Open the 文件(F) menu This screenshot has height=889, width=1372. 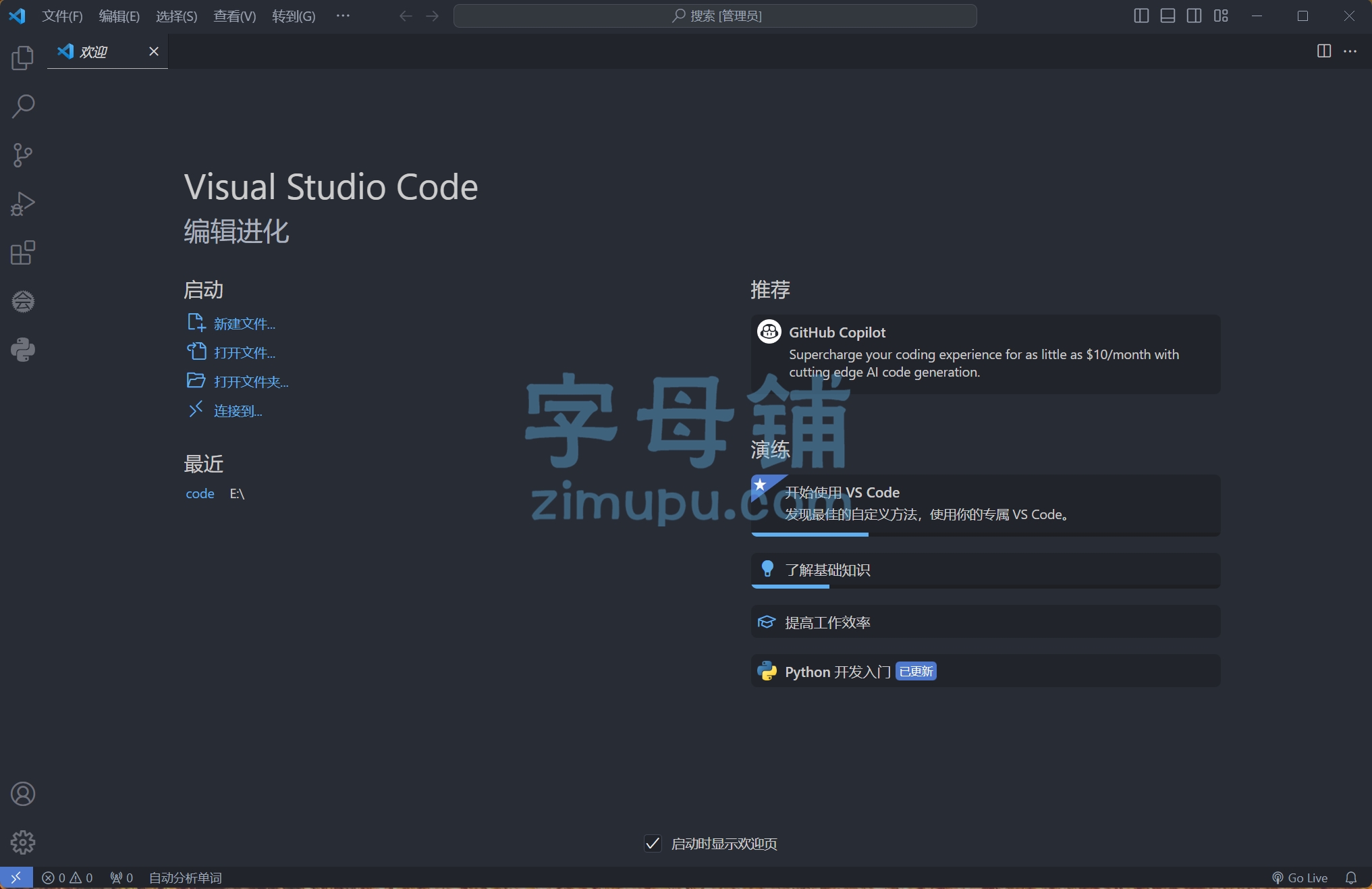coord(62,16)
